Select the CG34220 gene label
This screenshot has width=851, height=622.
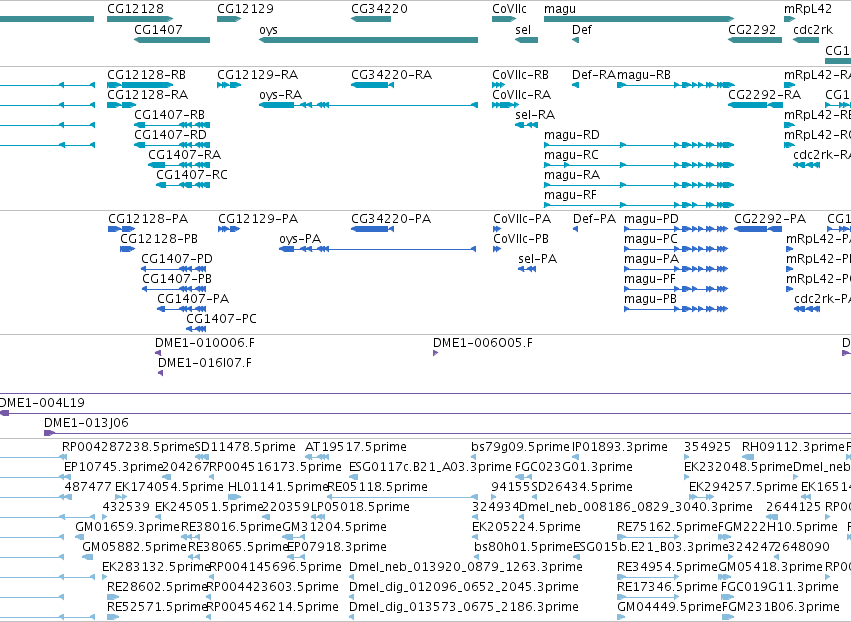[x=379, y=9]
